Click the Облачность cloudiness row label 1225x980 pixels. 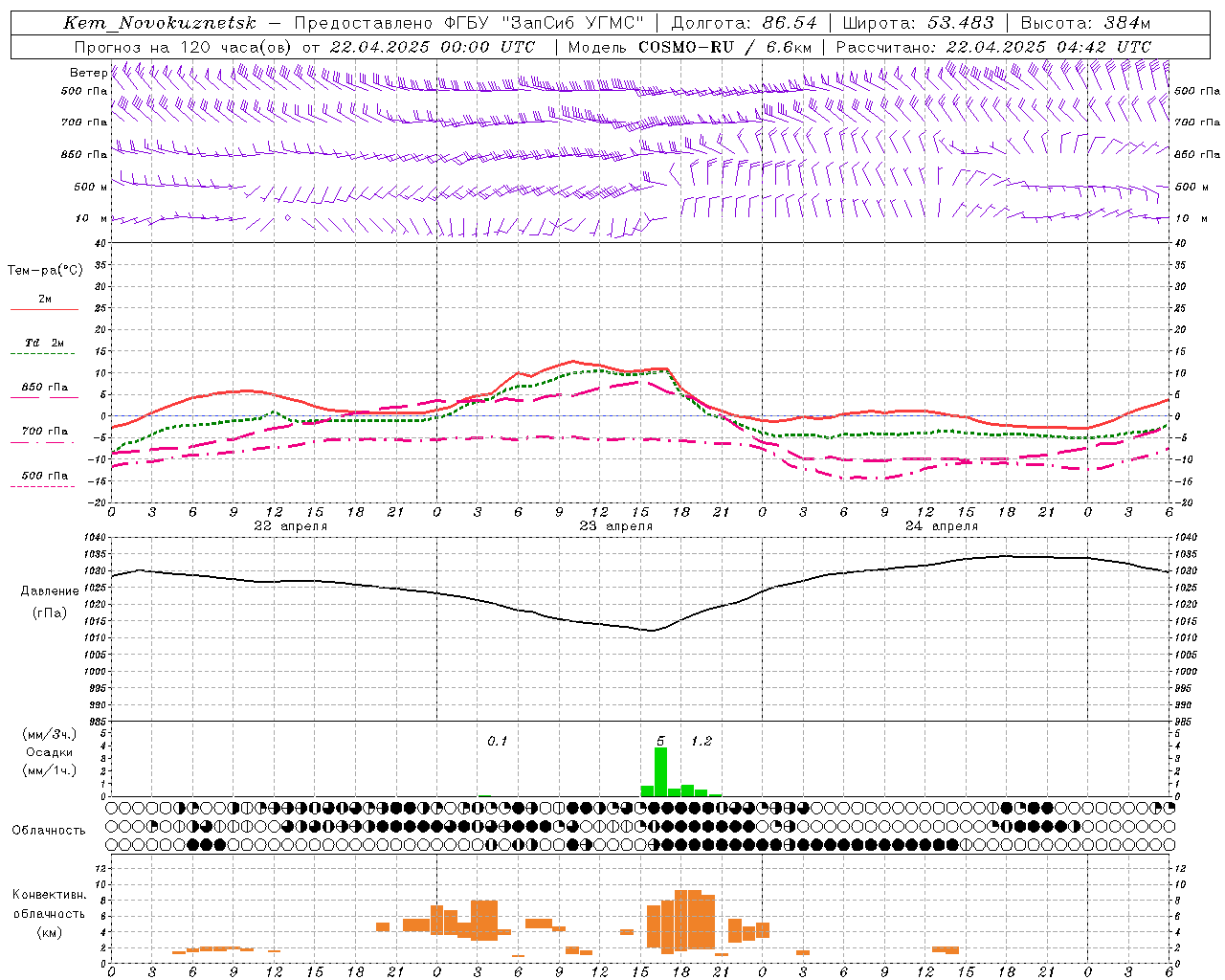49,830
